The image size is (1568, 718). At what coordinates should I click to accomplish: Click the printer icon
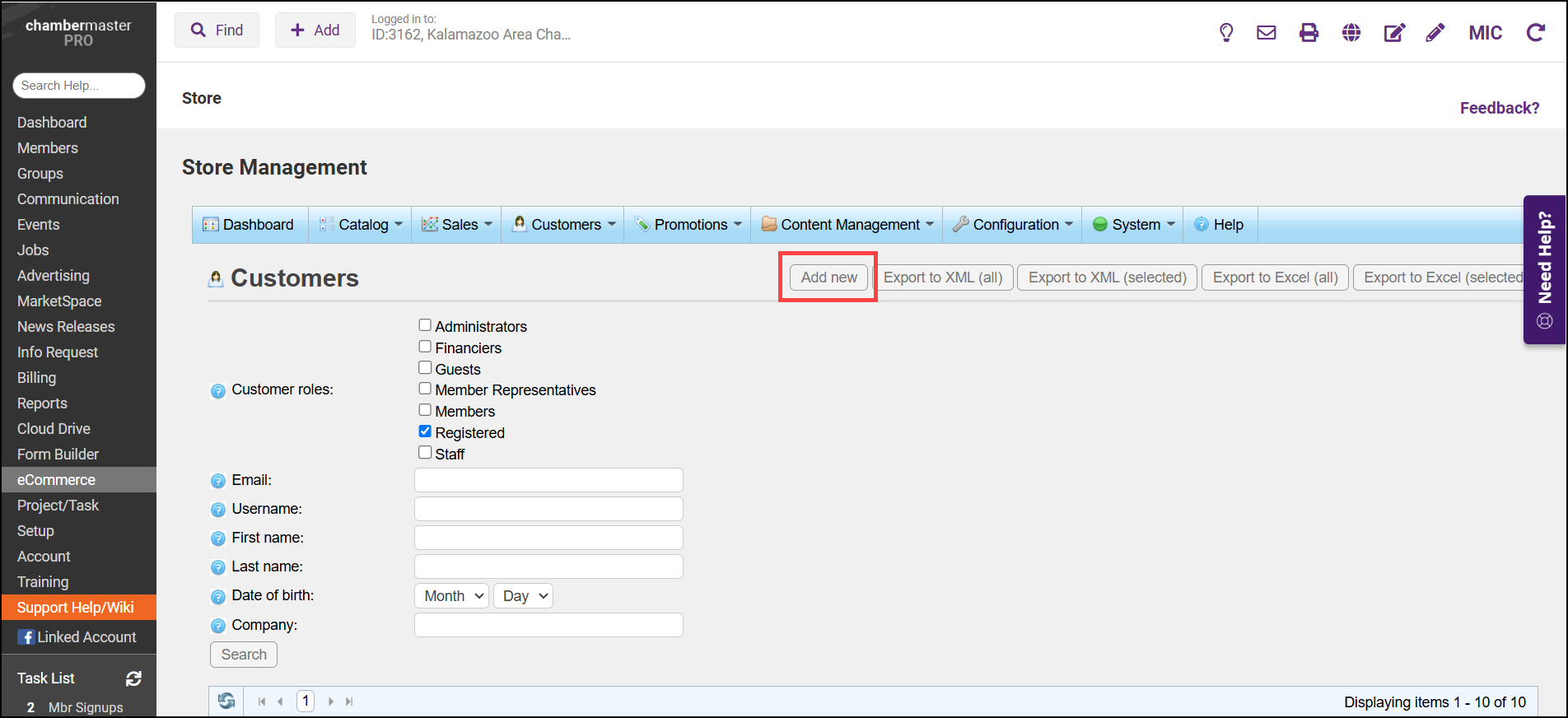click(1309, 33)
